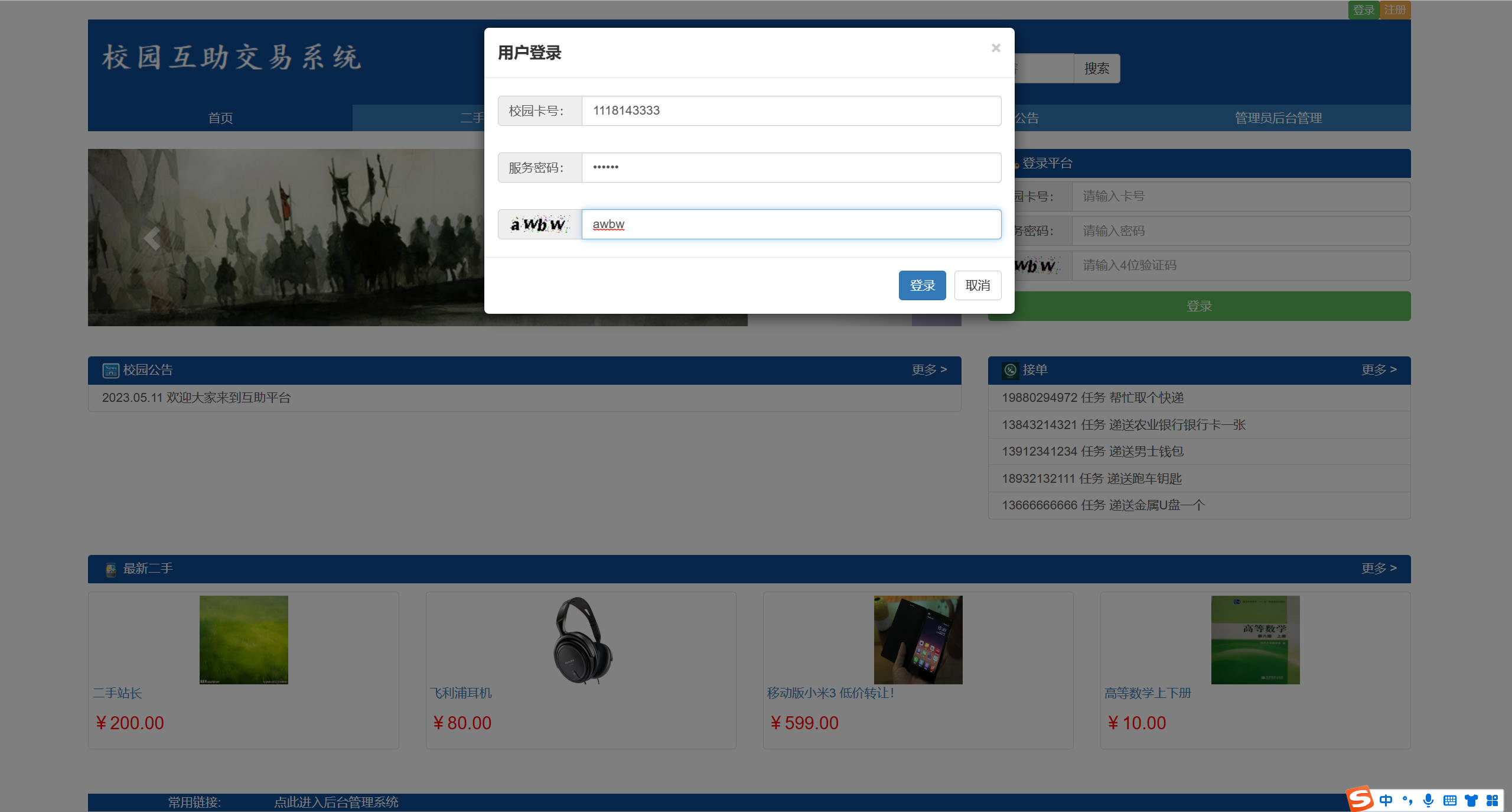Open the 管理员后台管理 navigation item
Screen dimensions: 1512x812
click(1278, 118)
